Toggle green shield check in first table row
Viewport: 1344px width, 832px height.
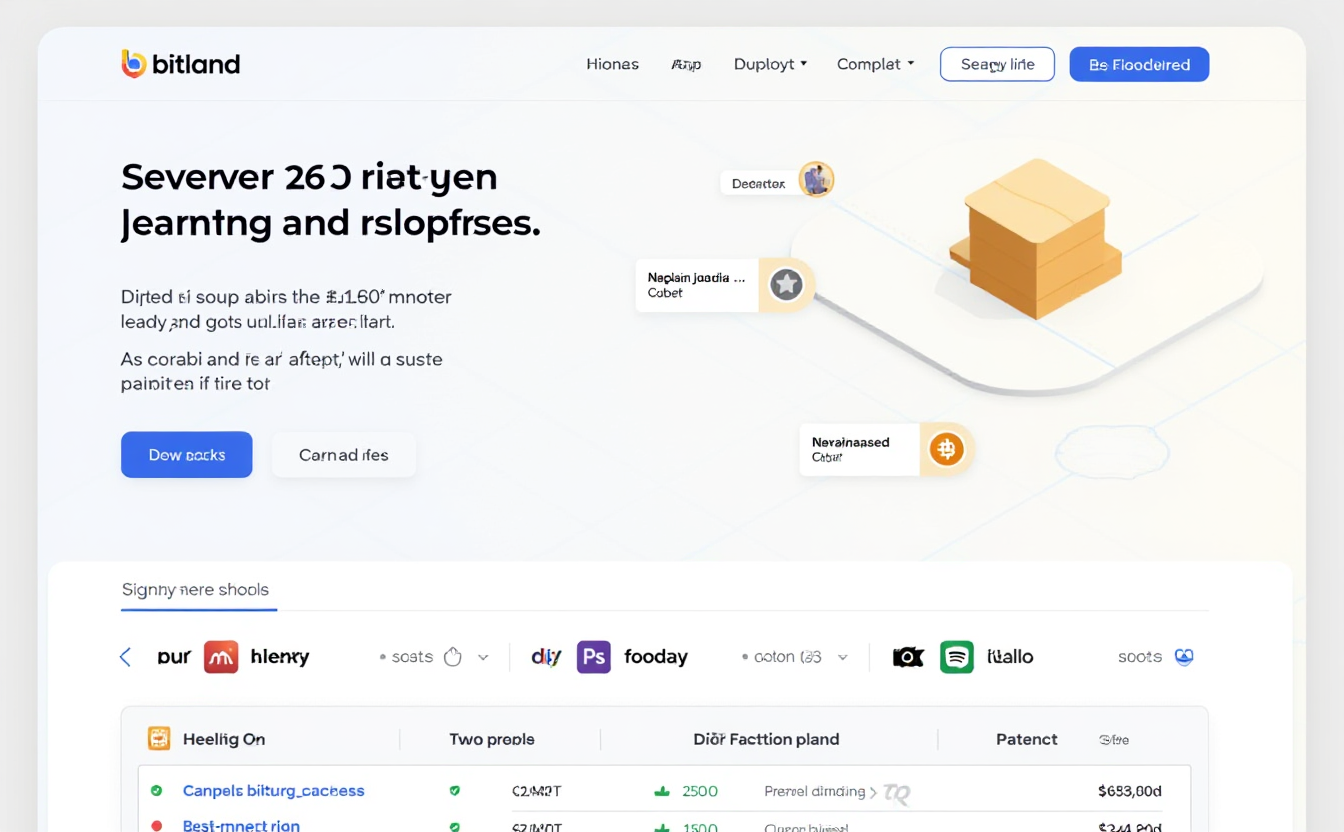tap(455, 791)
